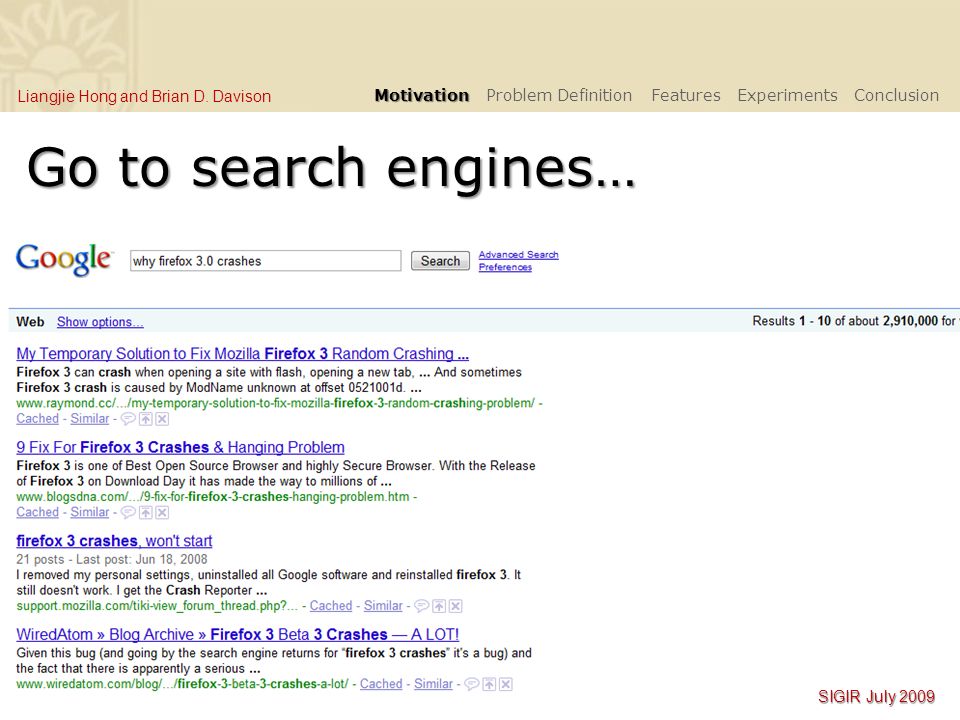Click comment icon under raymond.cc result
The height and width of the screenshot is (720, 960).
click(x=128, y=419)
